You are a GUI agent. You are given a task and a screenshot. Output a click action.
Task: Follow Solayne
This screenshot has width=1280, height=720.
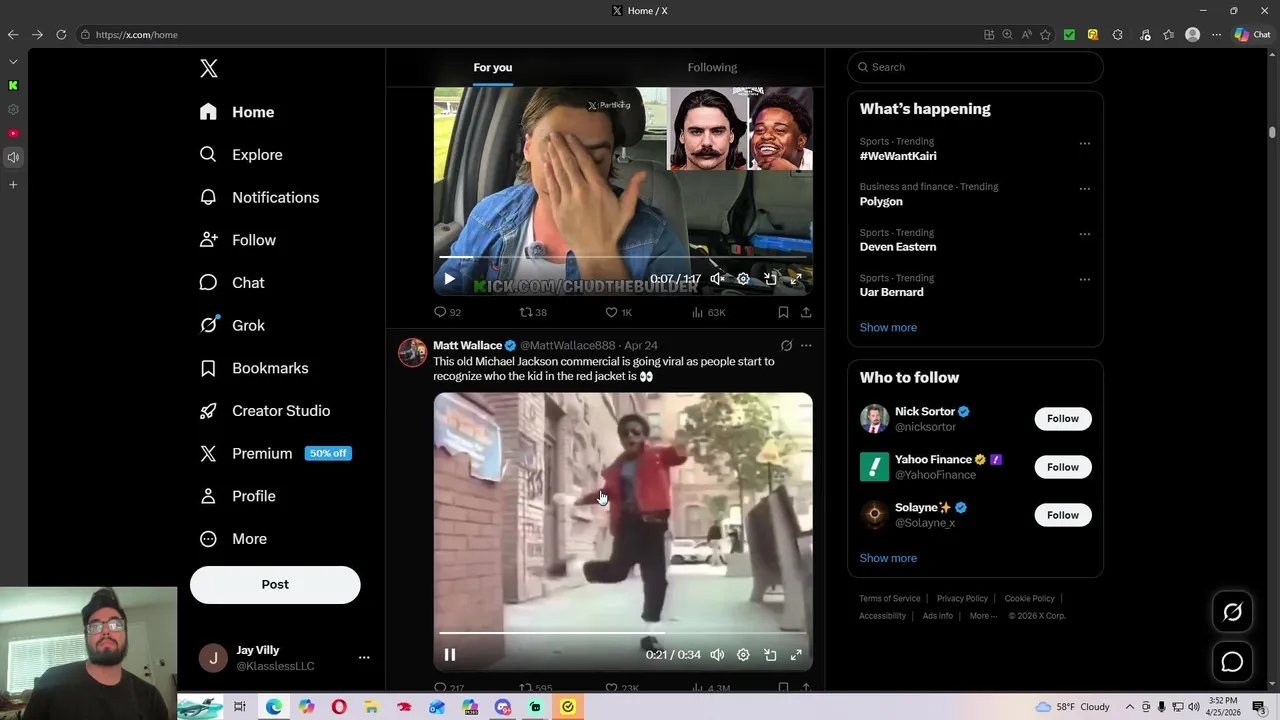pos(1062,515)
